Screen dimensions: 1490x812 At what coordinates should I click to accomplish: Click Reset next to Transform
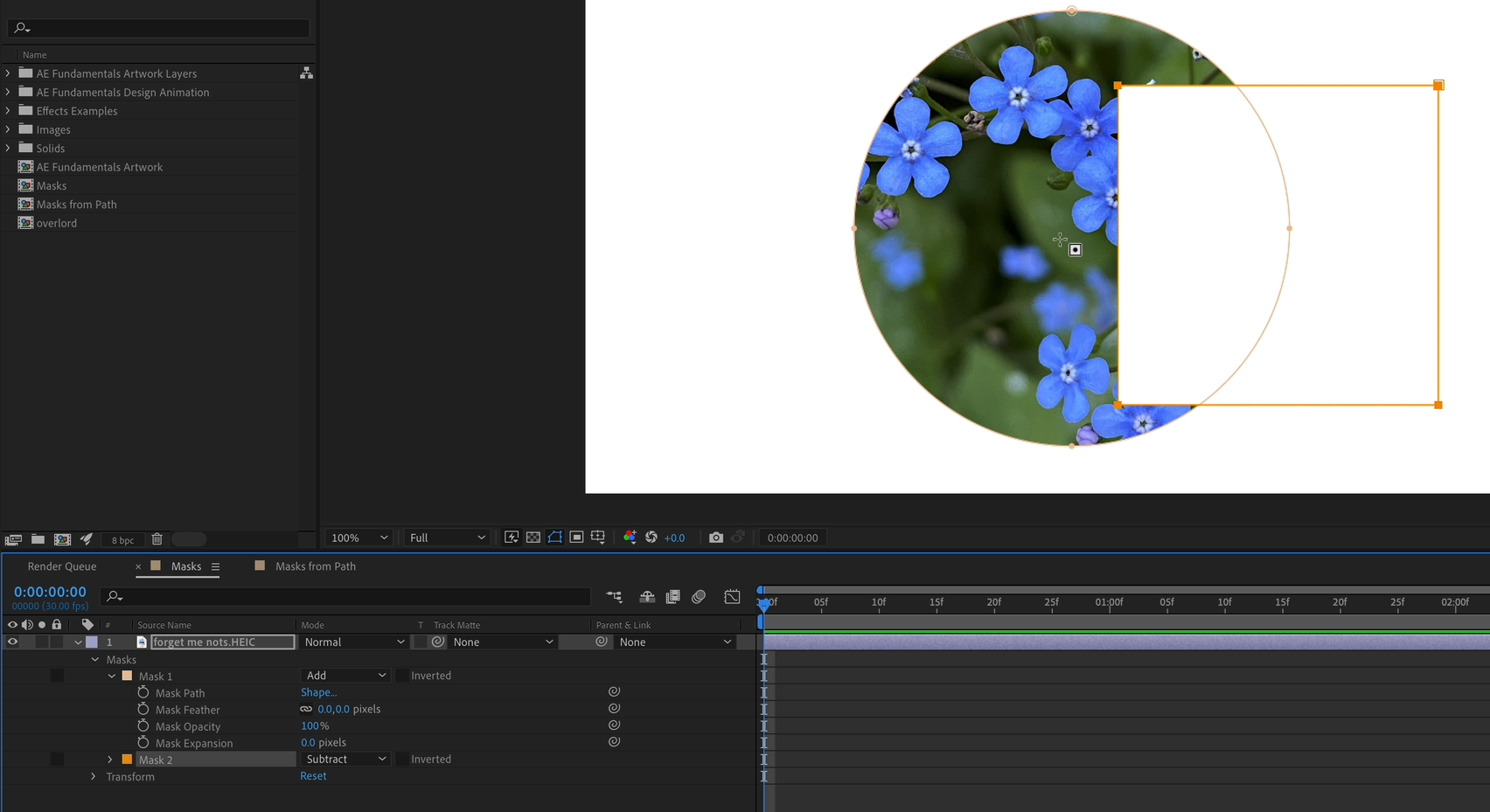[313, 775]
